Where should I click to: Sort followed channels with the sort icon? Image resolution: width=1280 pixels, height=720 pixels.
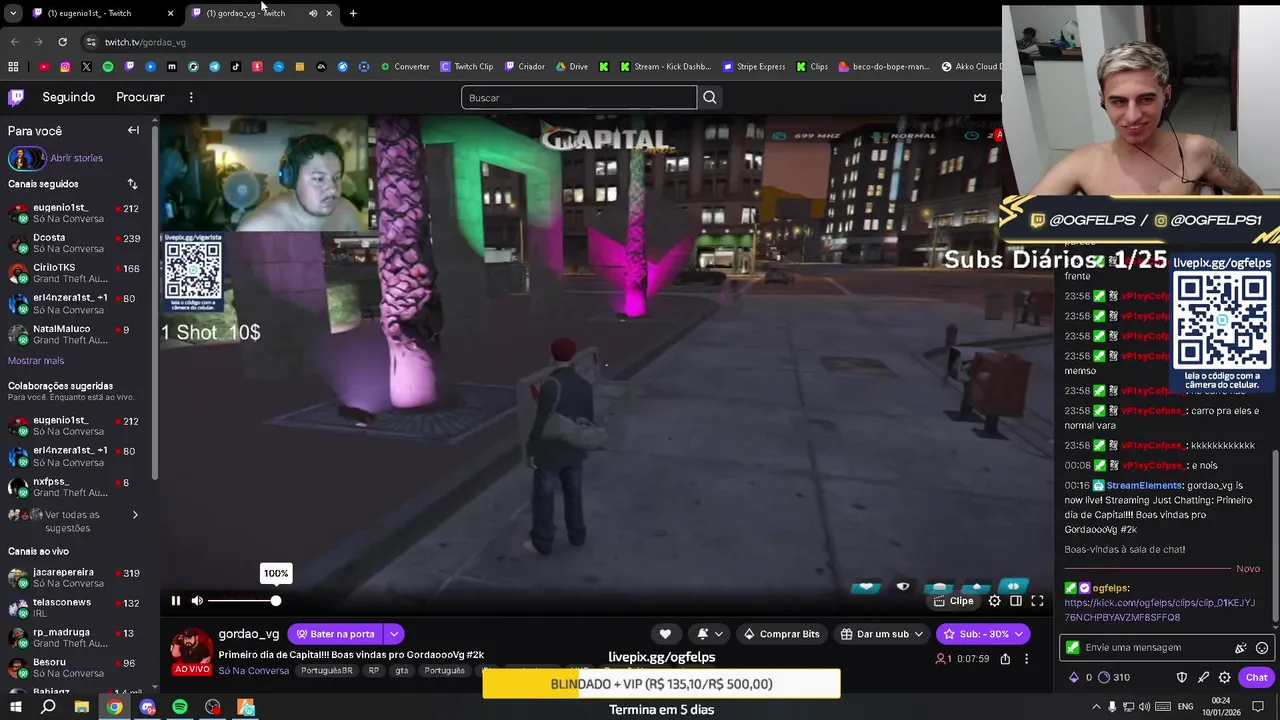click(132, 184)
